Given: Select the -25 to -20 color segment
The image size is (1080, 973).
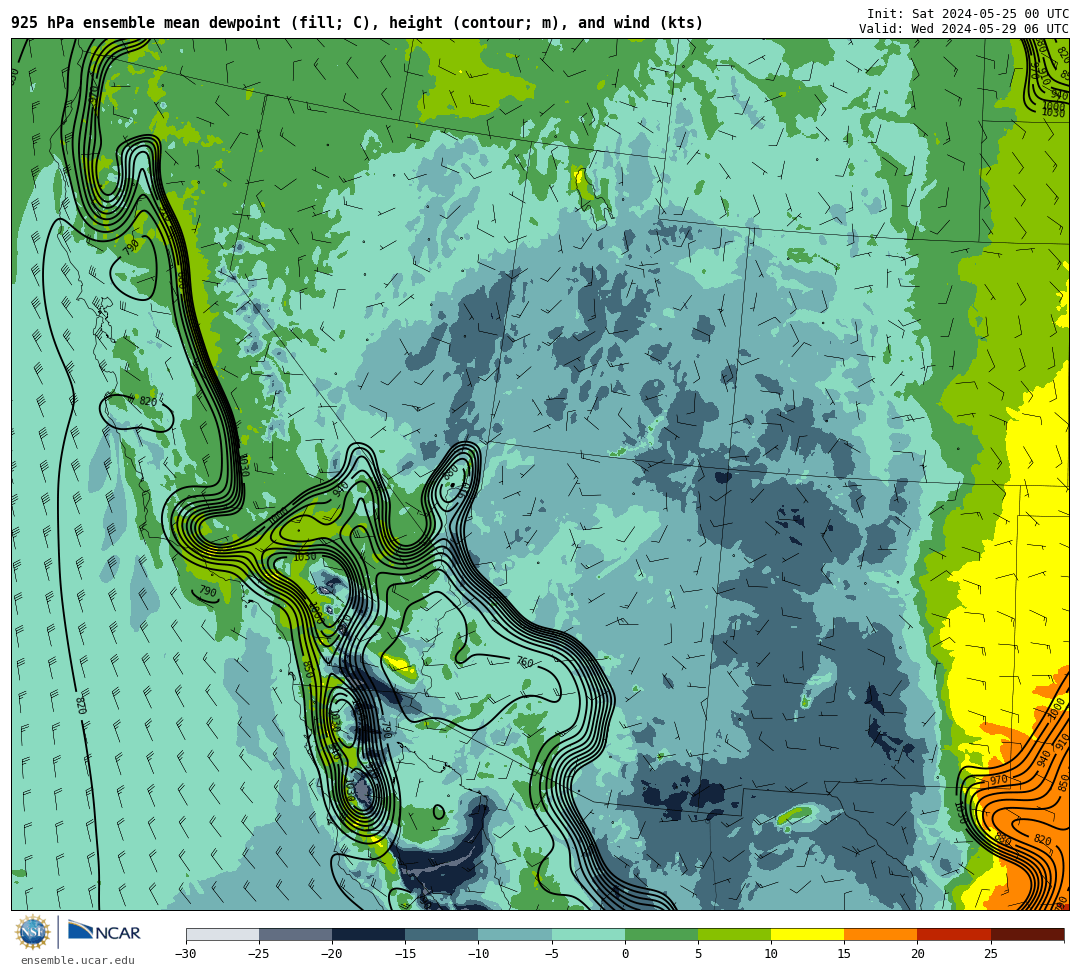Looking at the screenshot, I should pos(295,934).
